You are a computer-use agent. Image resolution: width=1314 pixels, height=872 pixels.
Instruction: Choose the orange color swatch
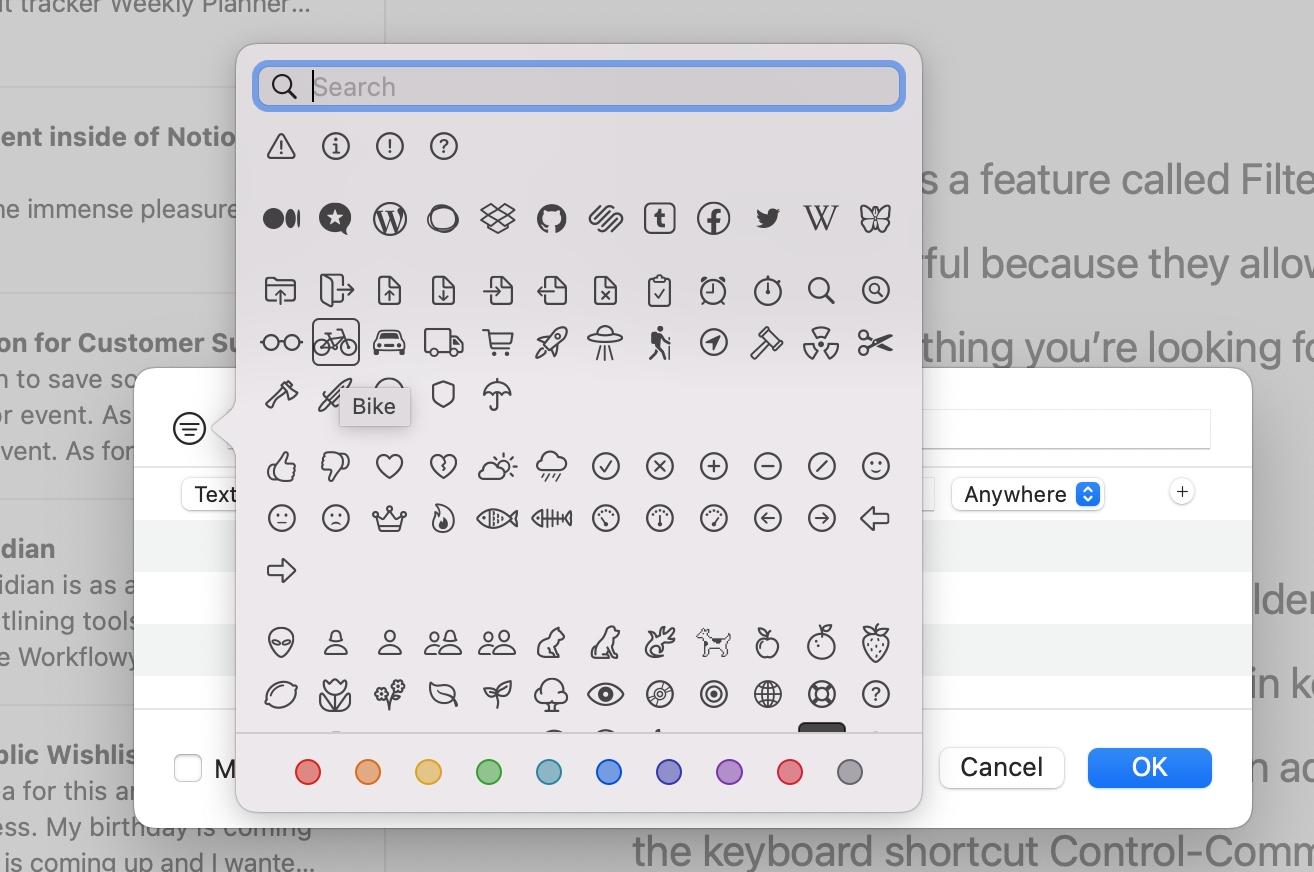pos(368,772)
